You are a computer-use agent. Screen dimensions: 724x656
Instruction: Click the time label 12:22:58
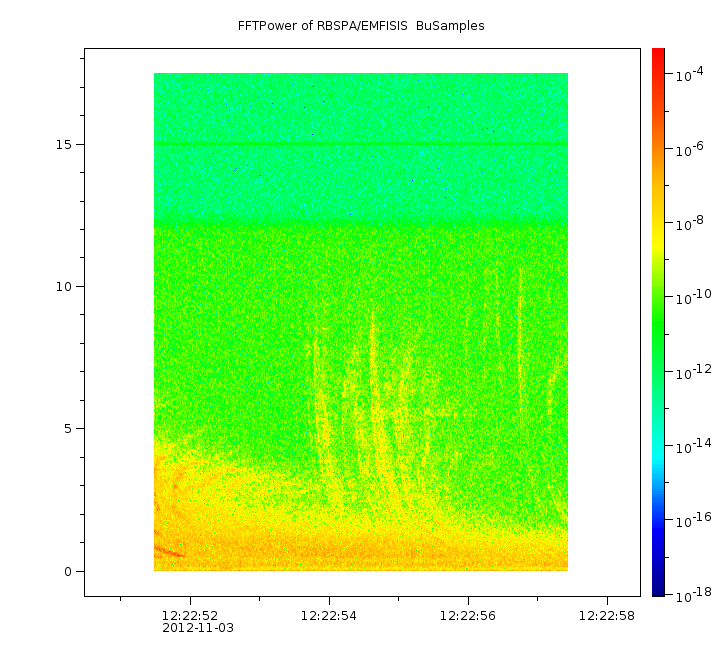(607, 615)
